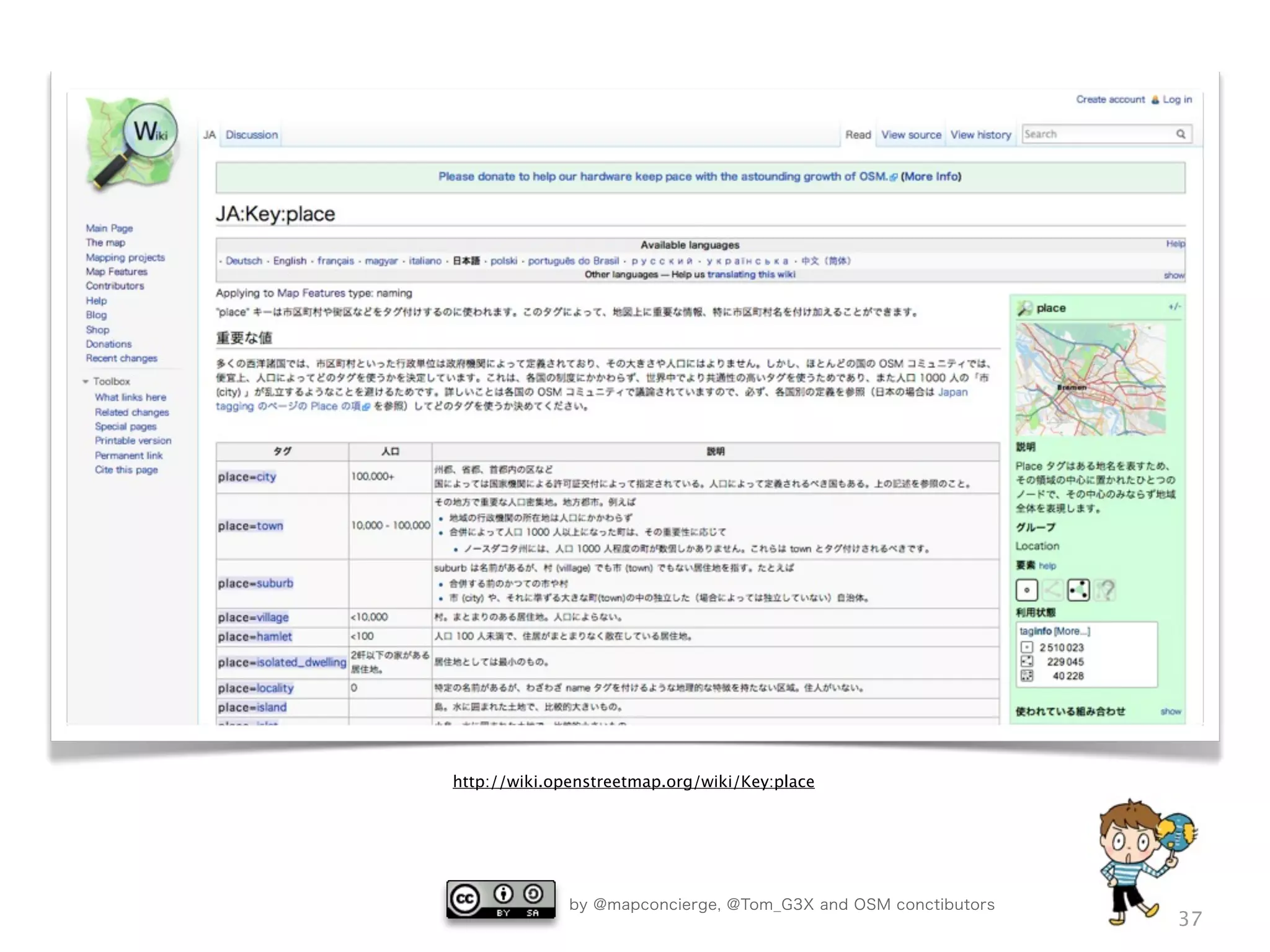
Task: Open the wiki.openstreetmap.org Key:place URL
Action: coord(634,782)
